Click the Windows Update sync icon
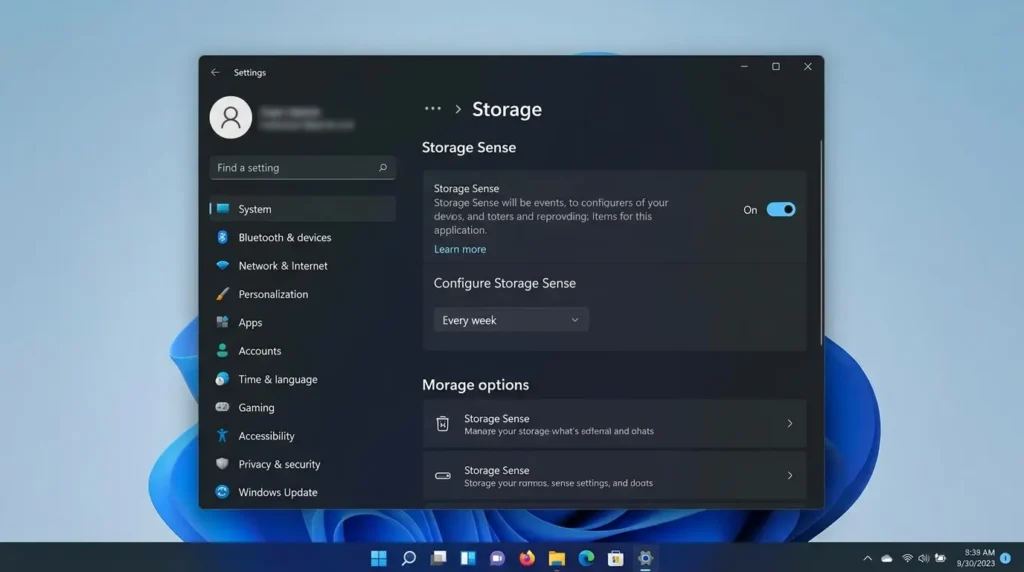 (x=222, y=492)
